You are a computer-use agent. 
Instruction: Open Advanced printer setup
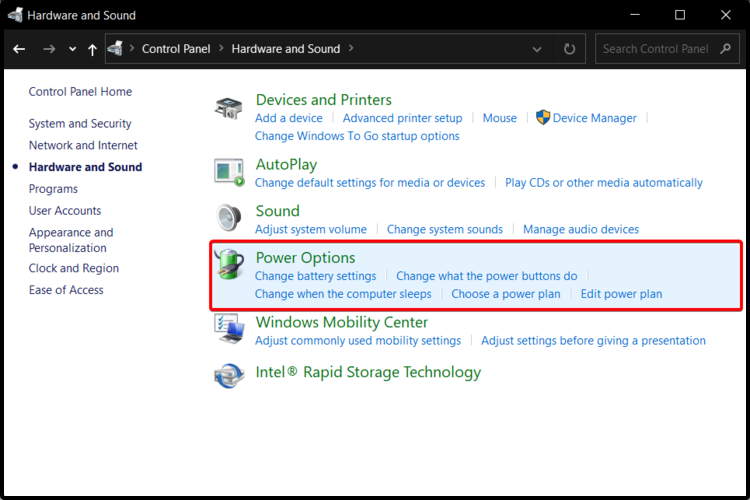click(x=402, y=118)
